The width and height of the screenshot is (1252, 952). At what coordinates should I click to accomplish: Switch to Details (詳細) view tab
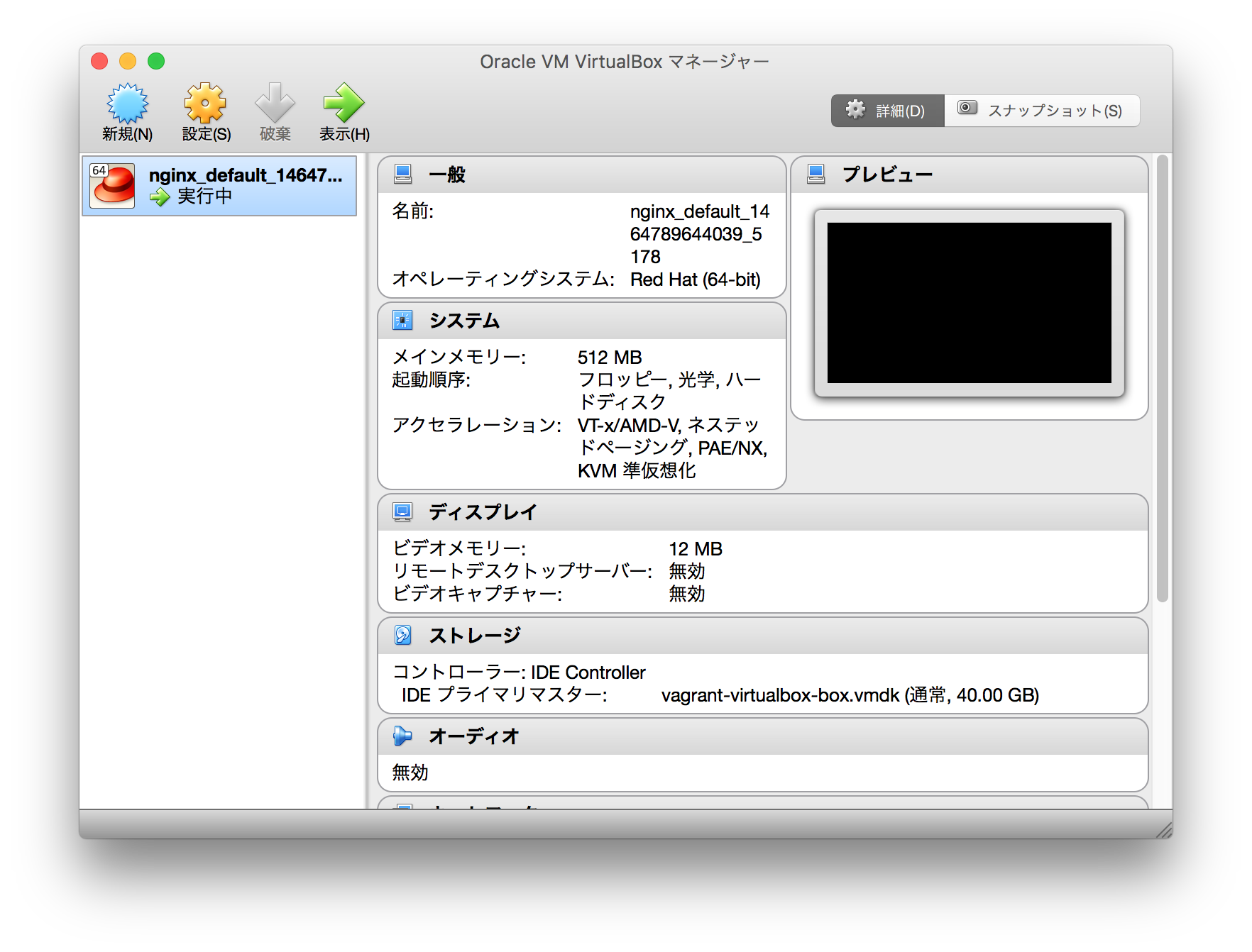point(888,111)
